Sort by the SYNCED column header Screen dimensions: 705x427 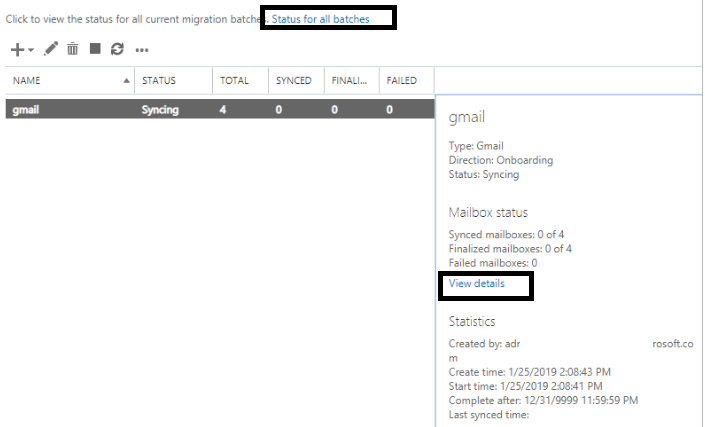(296, 80)
